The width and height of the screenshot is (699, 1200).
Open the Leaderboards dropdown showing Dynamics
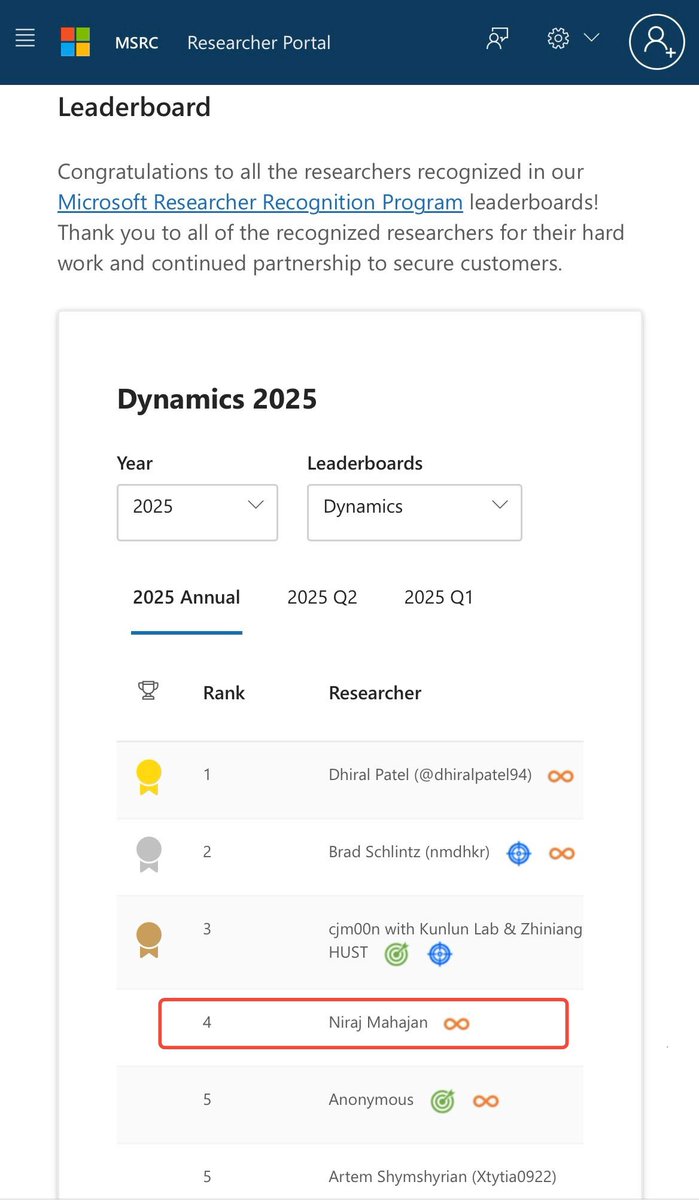414,512
